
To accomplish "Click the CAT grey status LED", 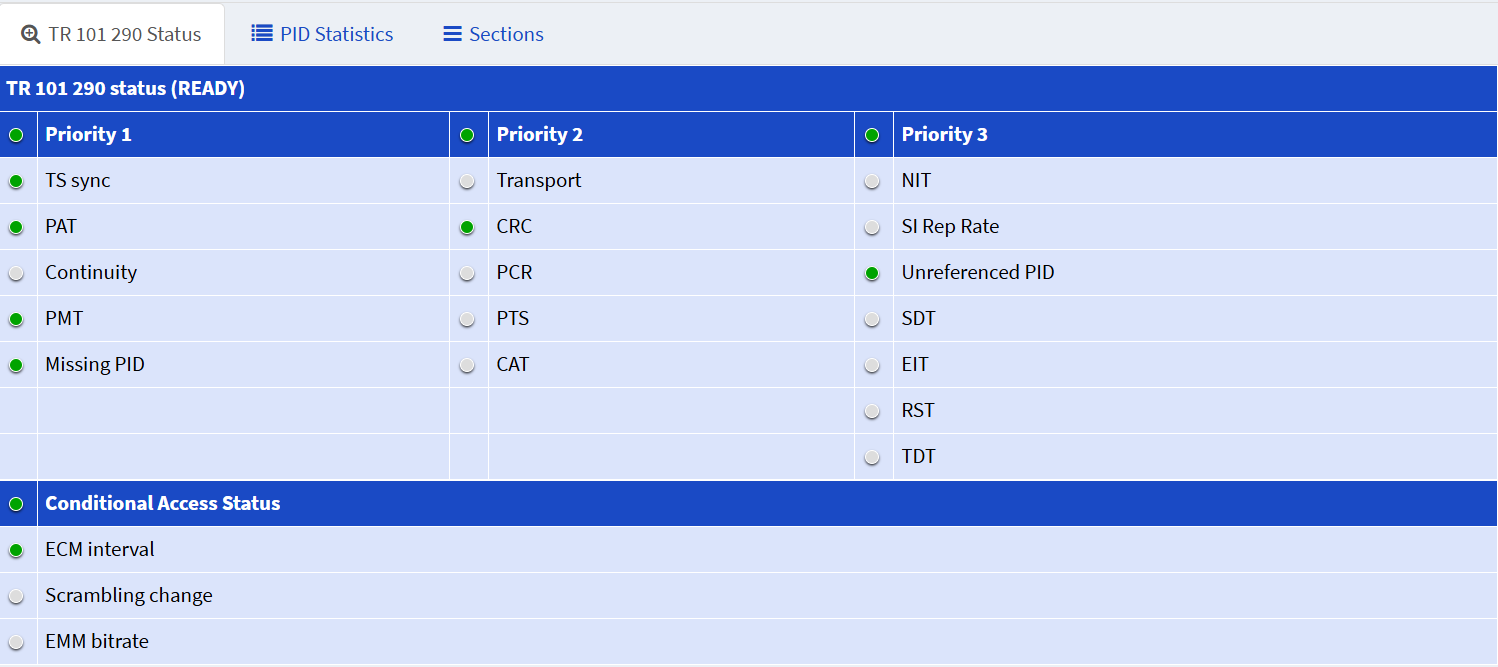I will point(467,366).
